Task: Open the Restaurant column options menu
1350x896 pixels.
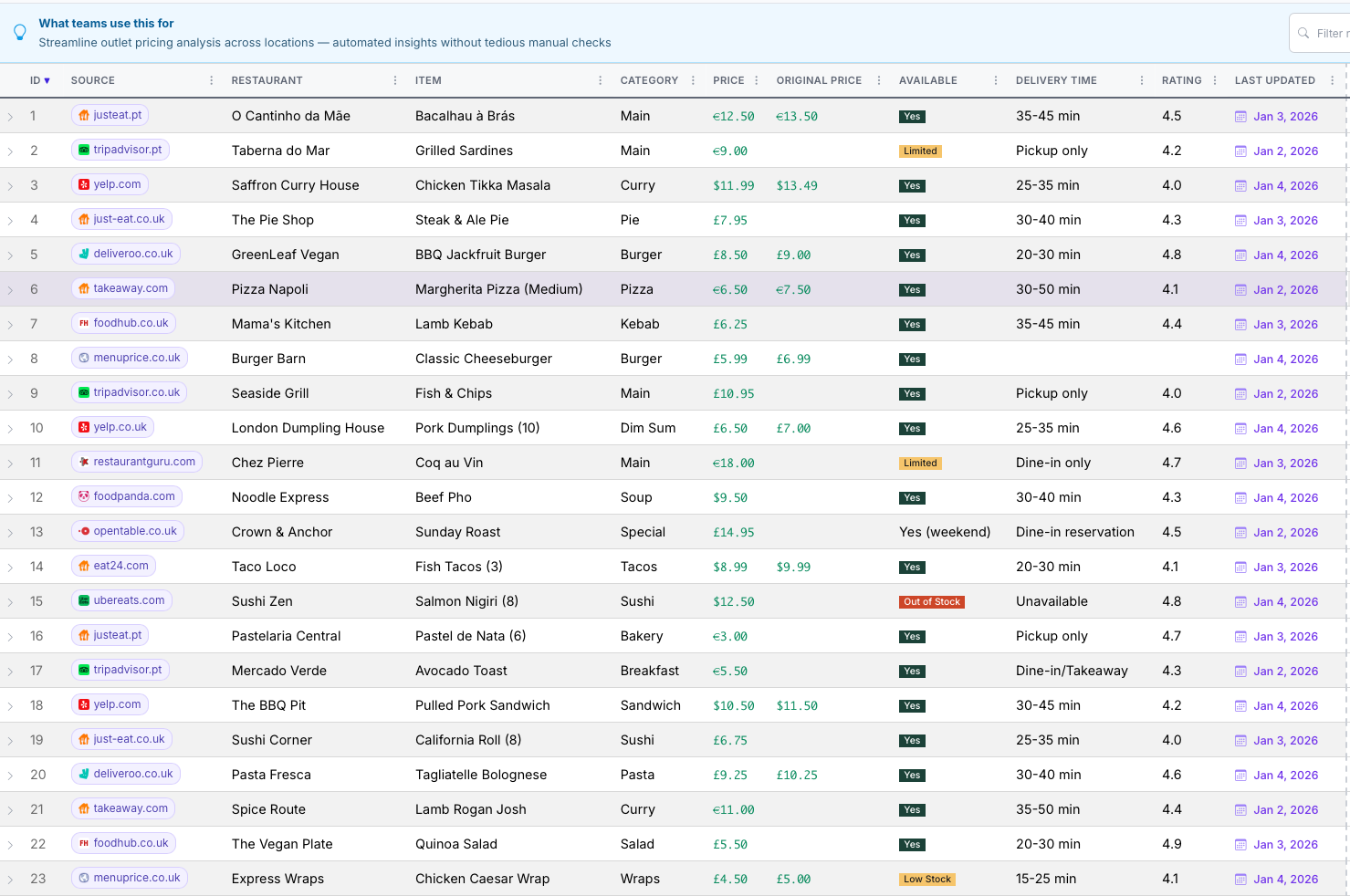Action: 395,80
